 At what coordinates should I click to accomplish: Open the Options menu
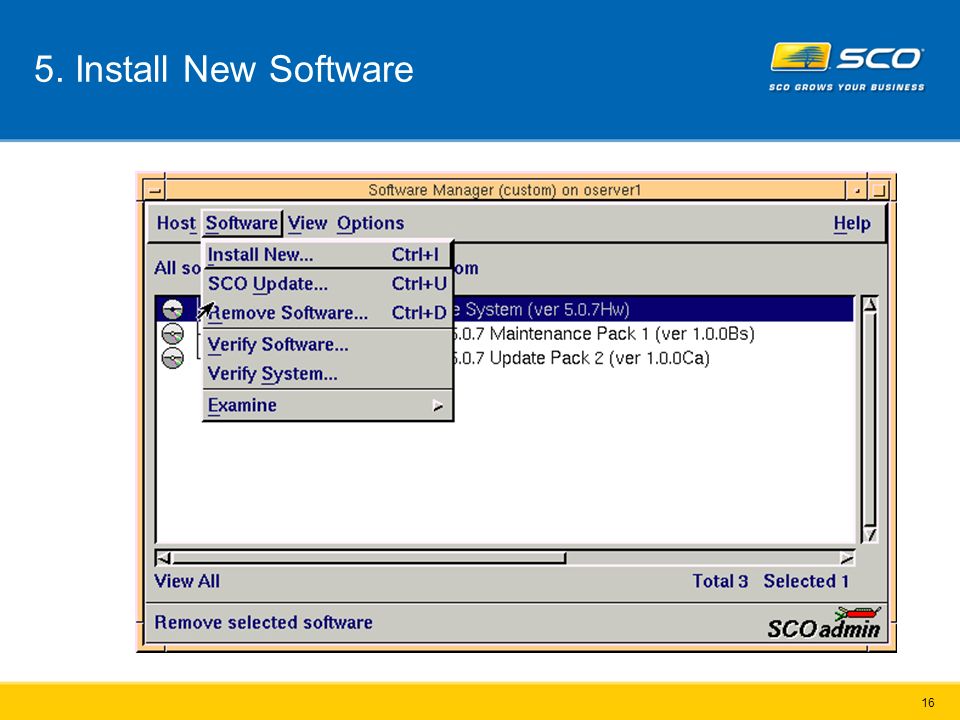370,223
